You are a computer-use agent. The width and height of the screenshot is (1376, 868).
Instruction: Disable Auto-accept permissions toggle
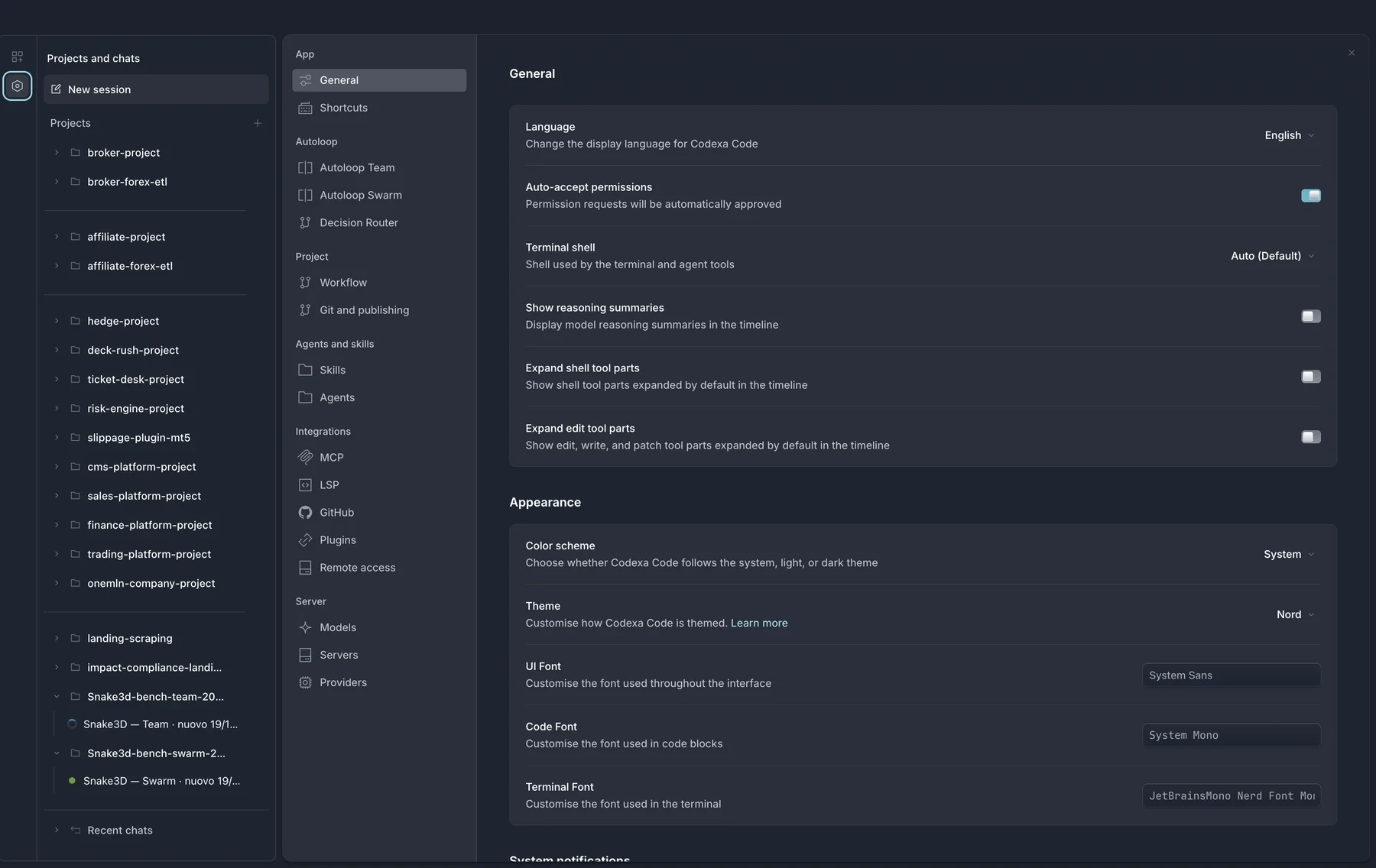(1311, 196)
